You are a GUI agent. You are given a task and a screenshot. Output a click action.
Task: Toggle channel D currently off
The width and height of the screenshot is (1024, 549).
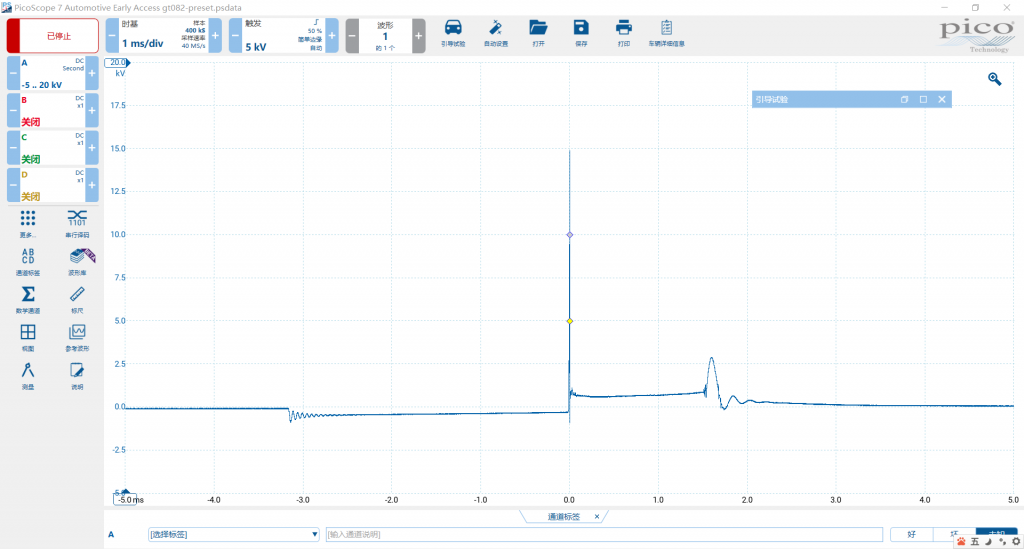(52, 185)
